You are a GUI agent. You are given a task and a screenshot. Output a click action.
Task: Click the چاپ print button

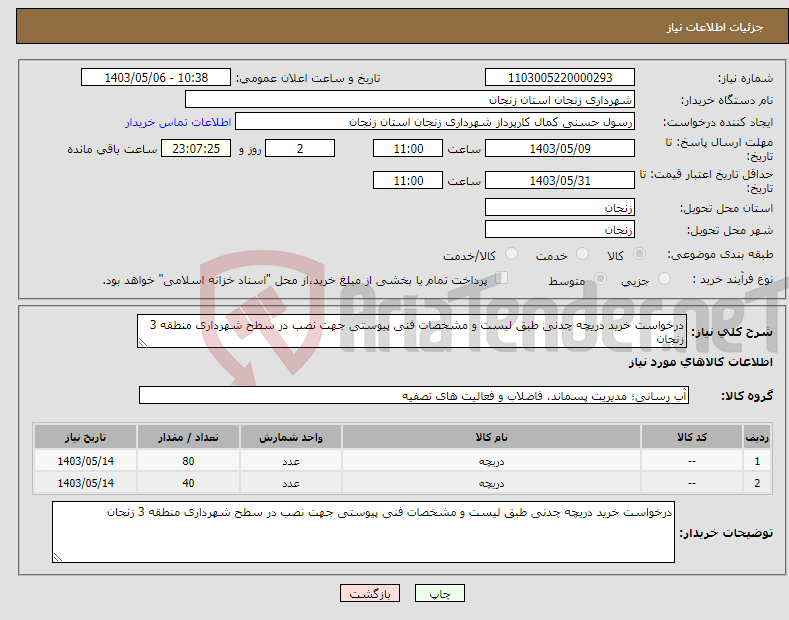(x=440, y=593)
